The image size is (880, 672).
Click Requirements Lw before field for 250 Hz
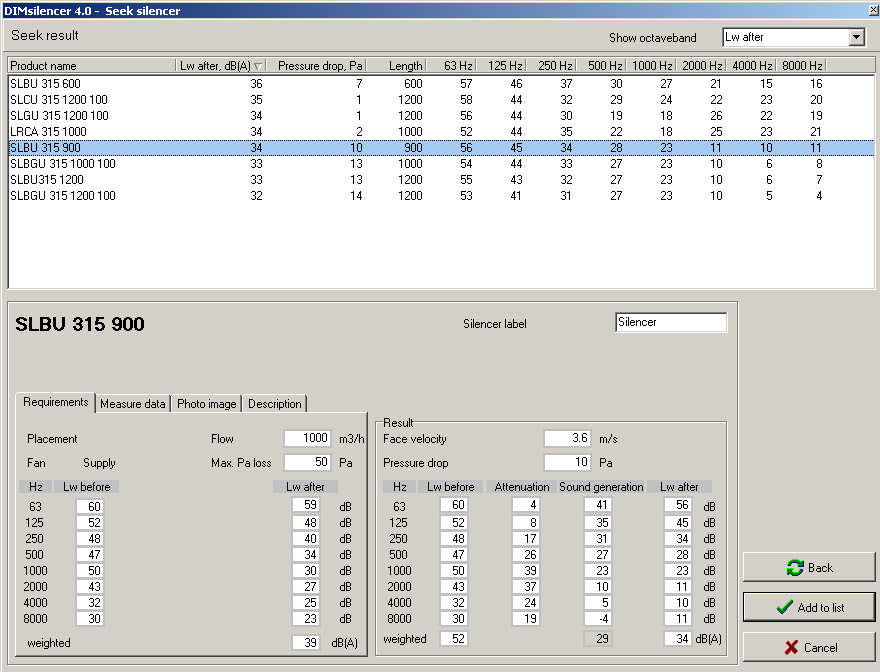[90, 538]
